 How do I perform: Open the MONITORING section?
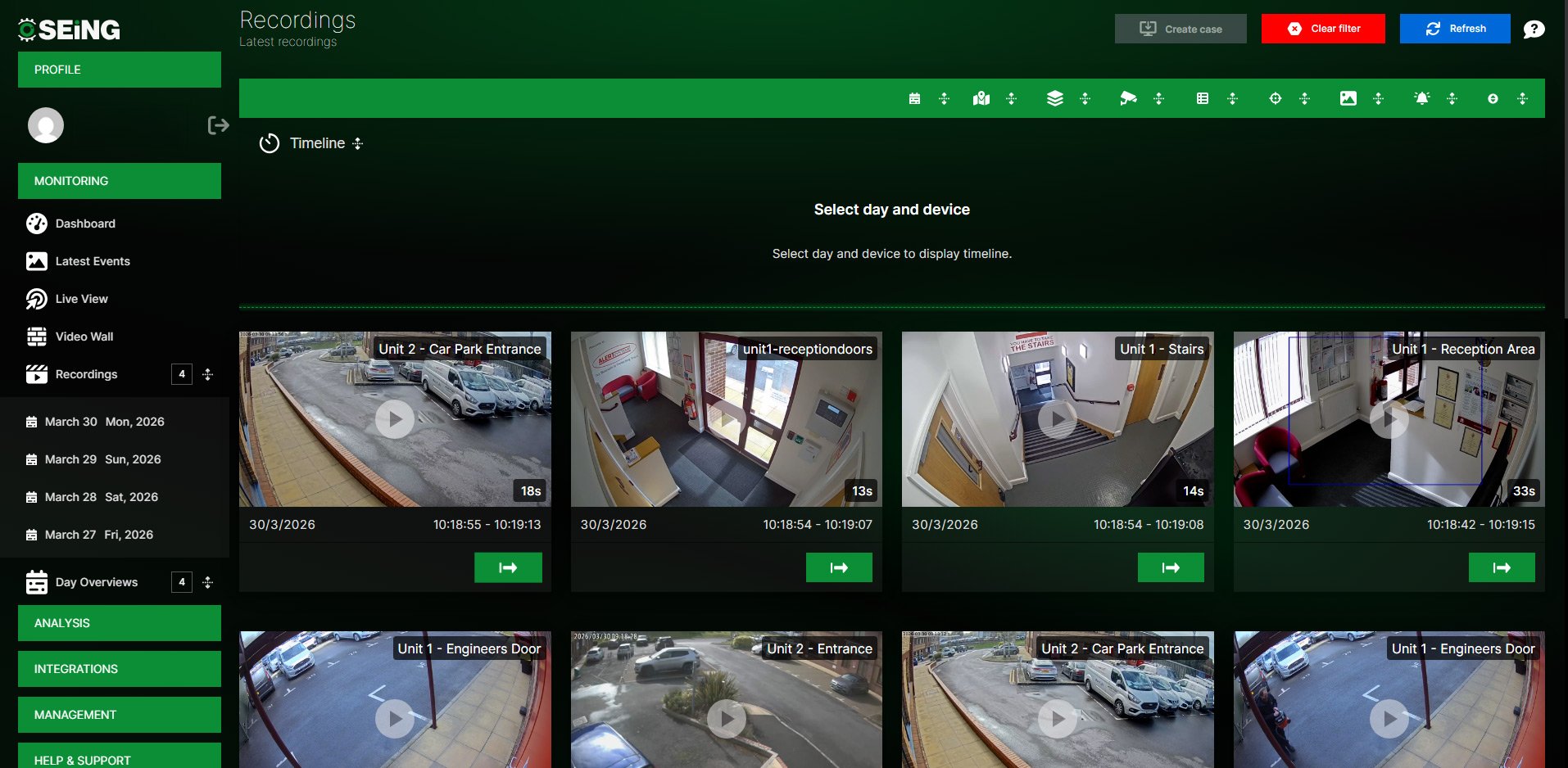(x=120, y=181)
